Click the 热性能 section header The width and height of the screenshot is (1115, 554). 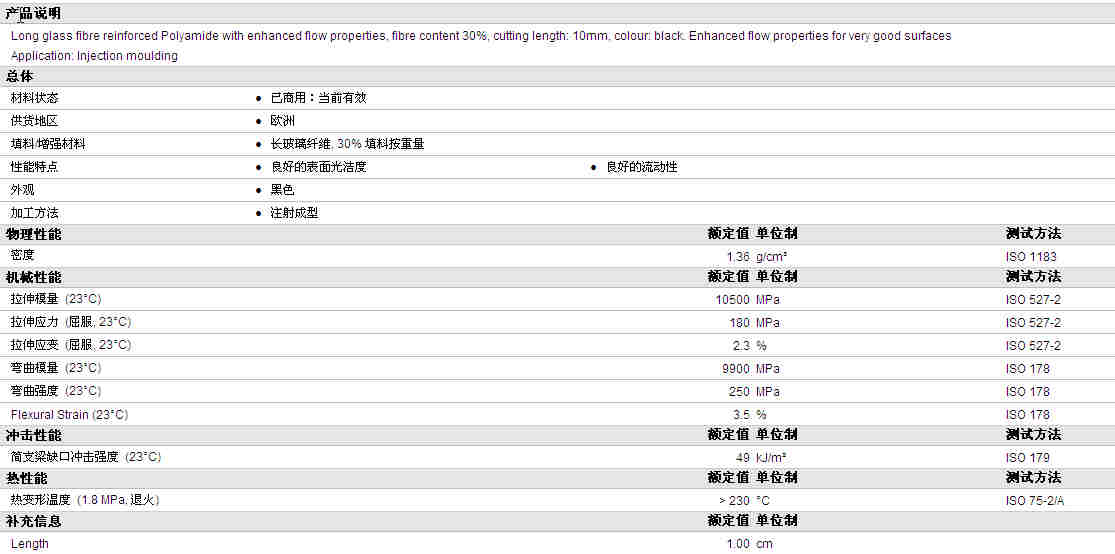pyautogui.click(x=26, y=478)
